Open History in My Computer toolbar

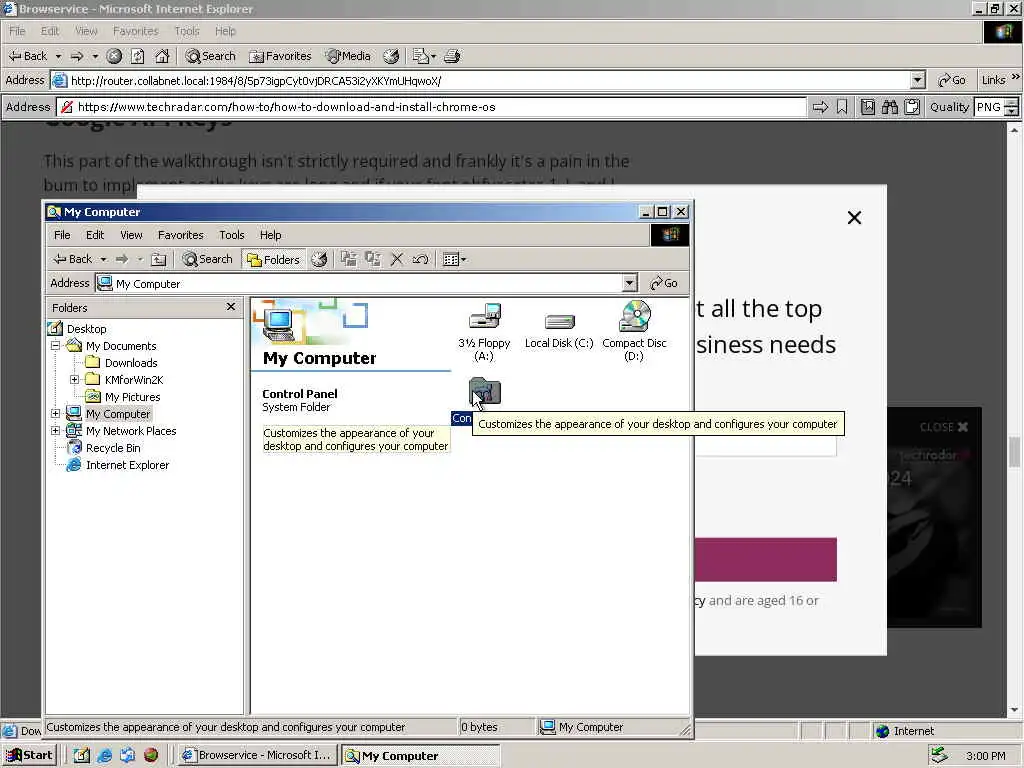319,259
